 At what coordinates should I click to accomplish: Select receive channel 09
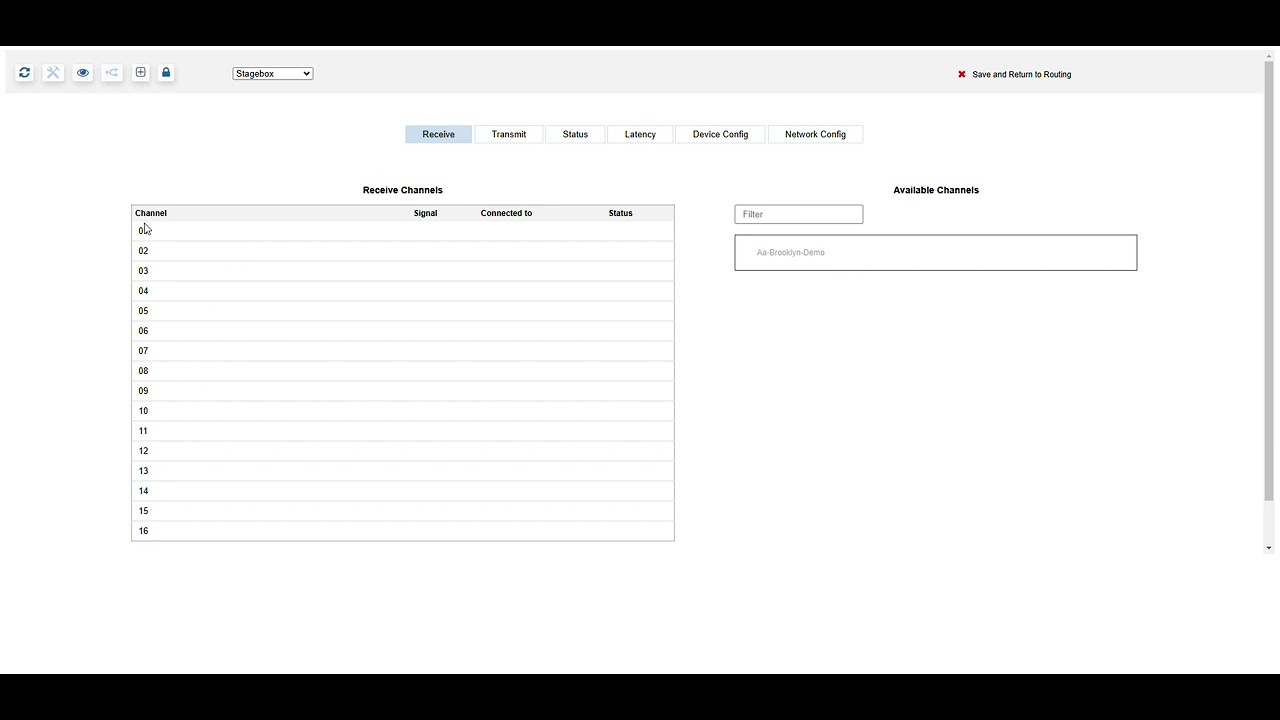(403, 391)
